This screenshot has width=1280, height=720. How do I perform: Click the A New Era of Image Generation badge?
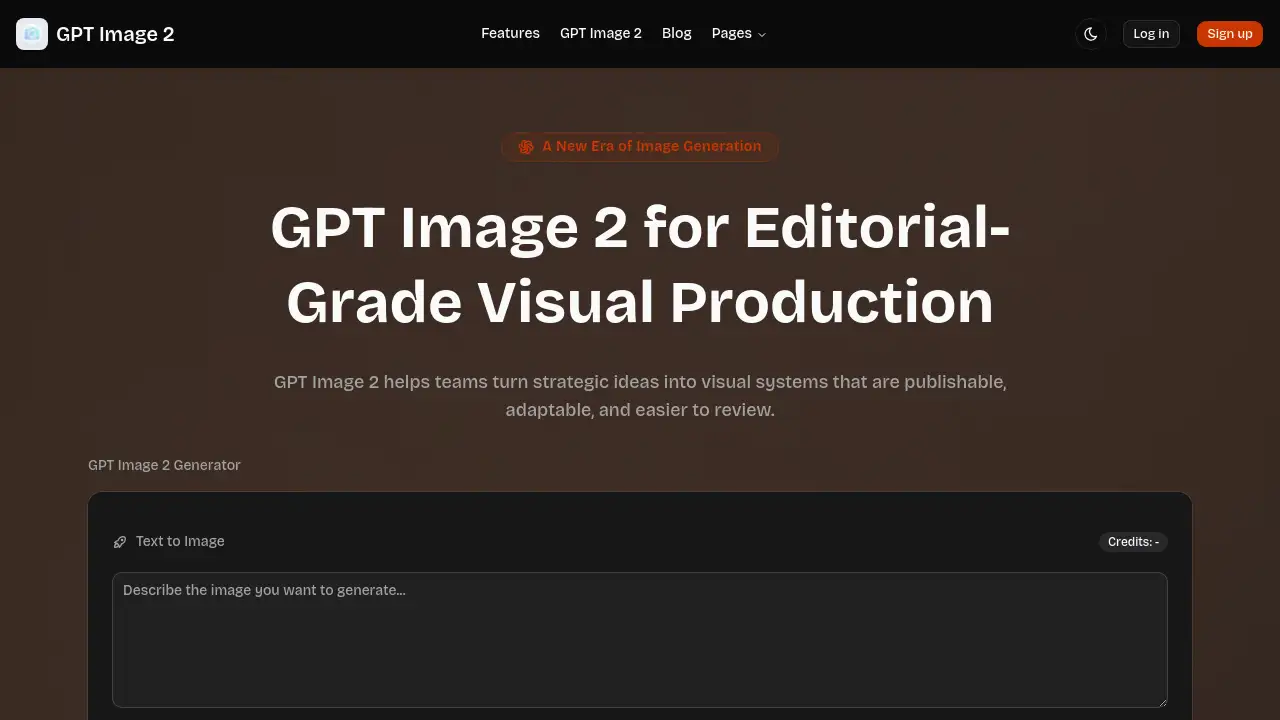[x=640, y=146]
